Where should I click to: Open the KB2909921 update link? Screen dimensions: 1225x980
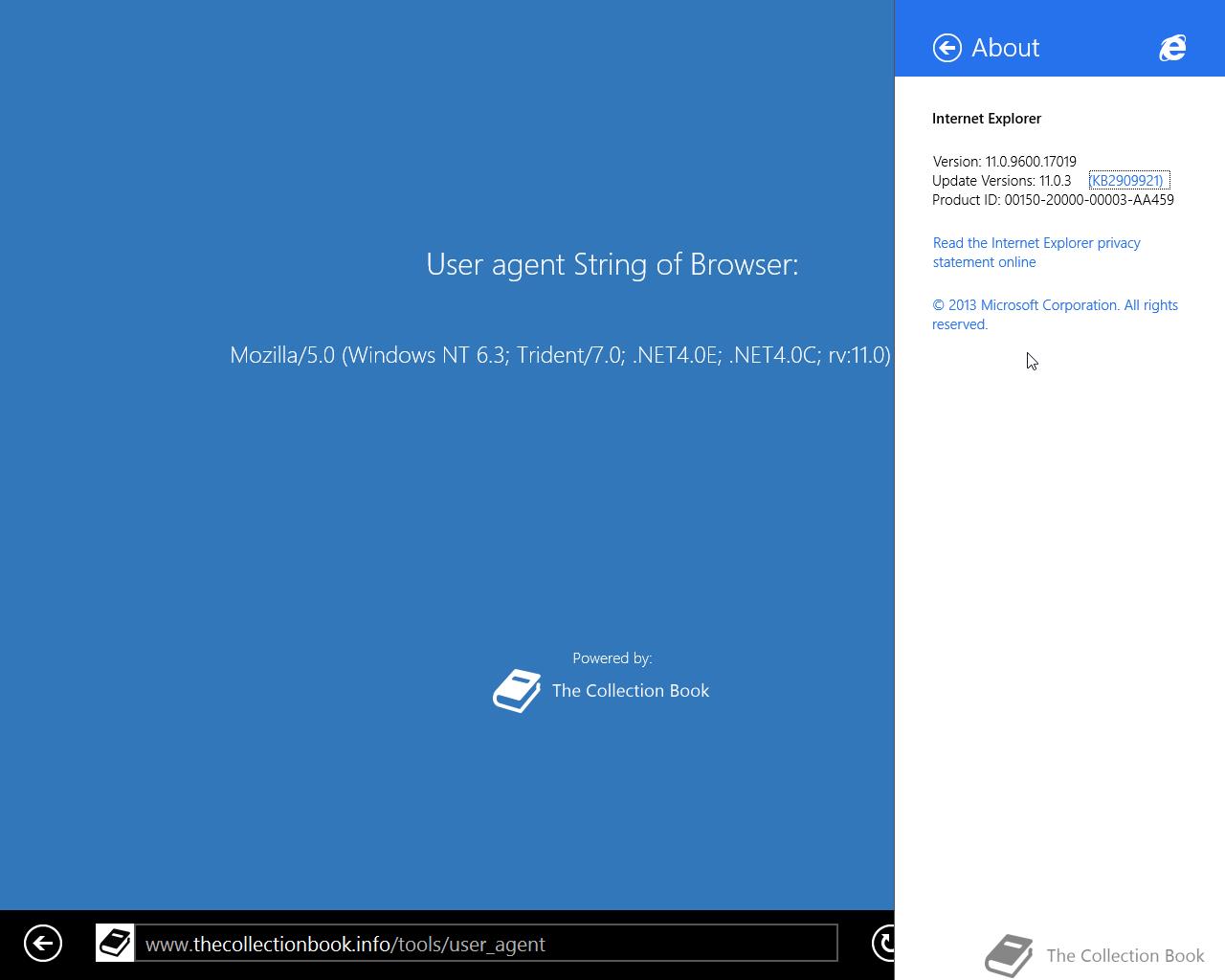(x=1128, y=181)
